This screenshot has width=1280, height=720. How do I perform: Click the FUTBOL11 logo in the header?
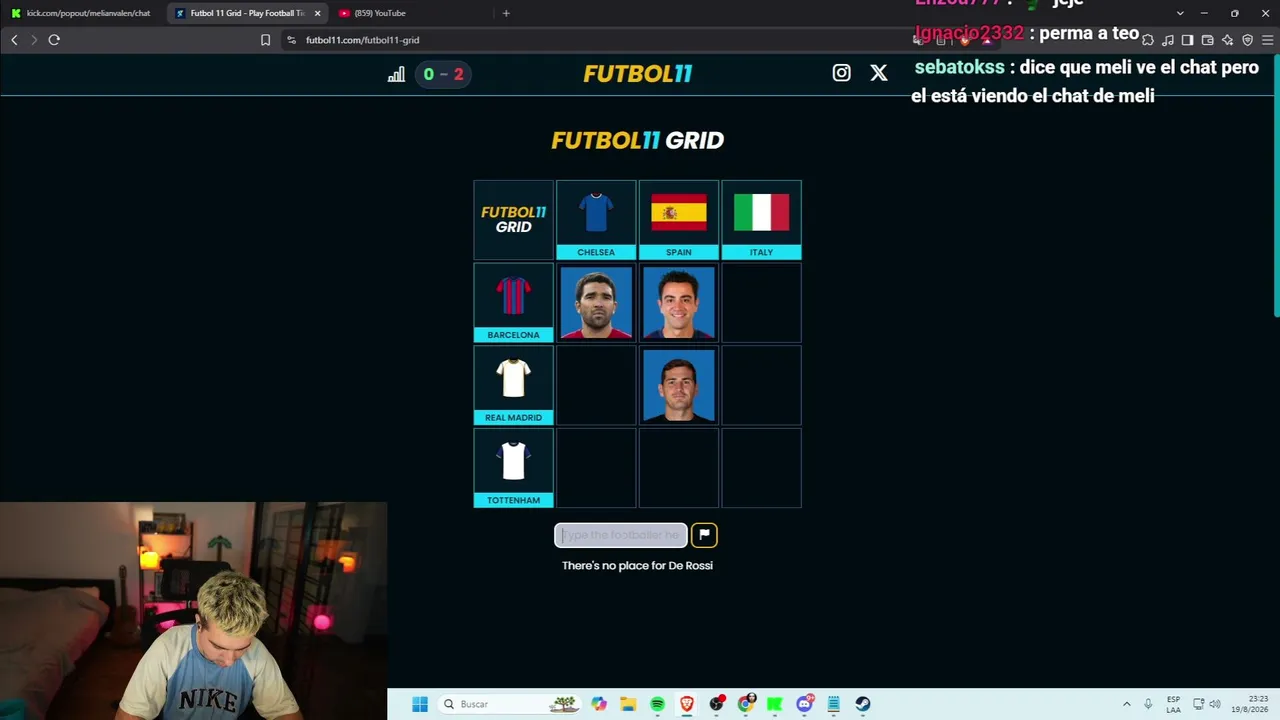tap(638, 74)
